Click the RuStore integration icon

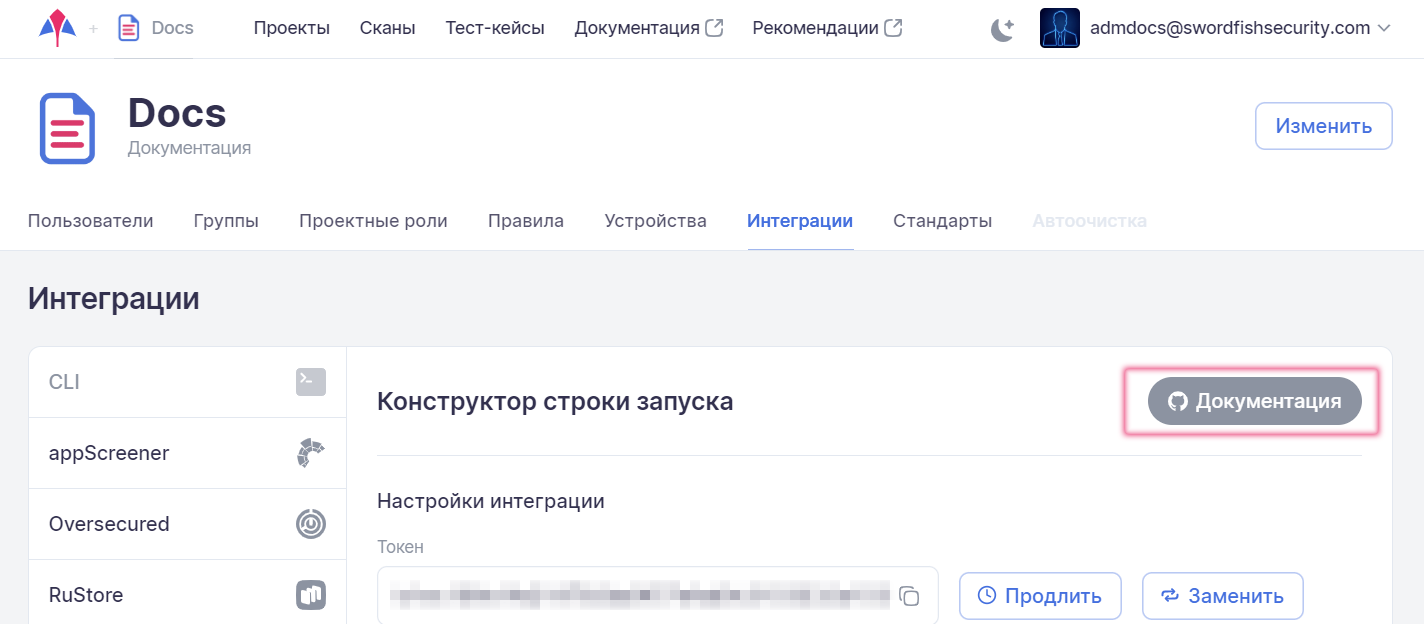click(311, 595)
